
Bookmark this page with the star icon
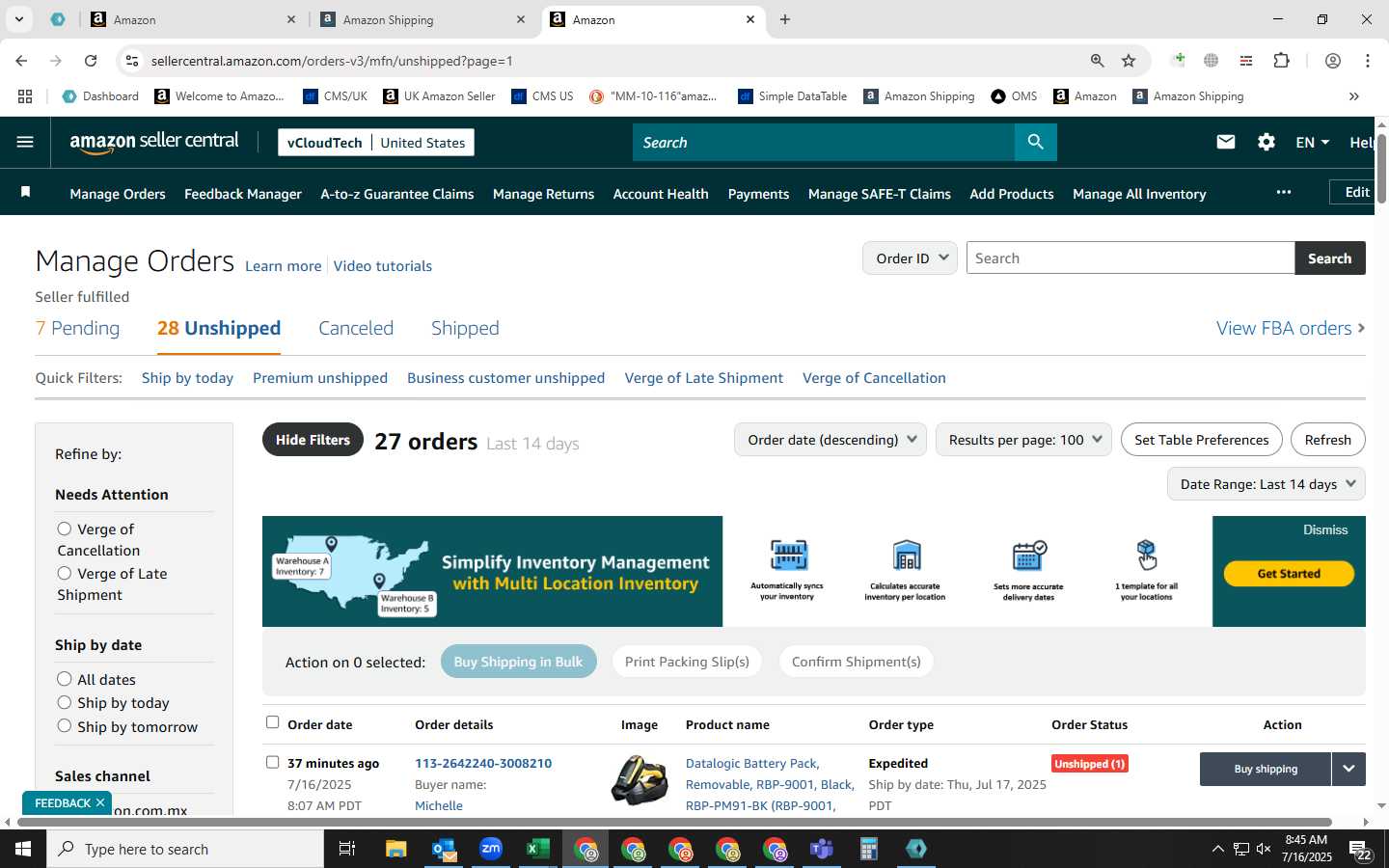coord(1129,61)
